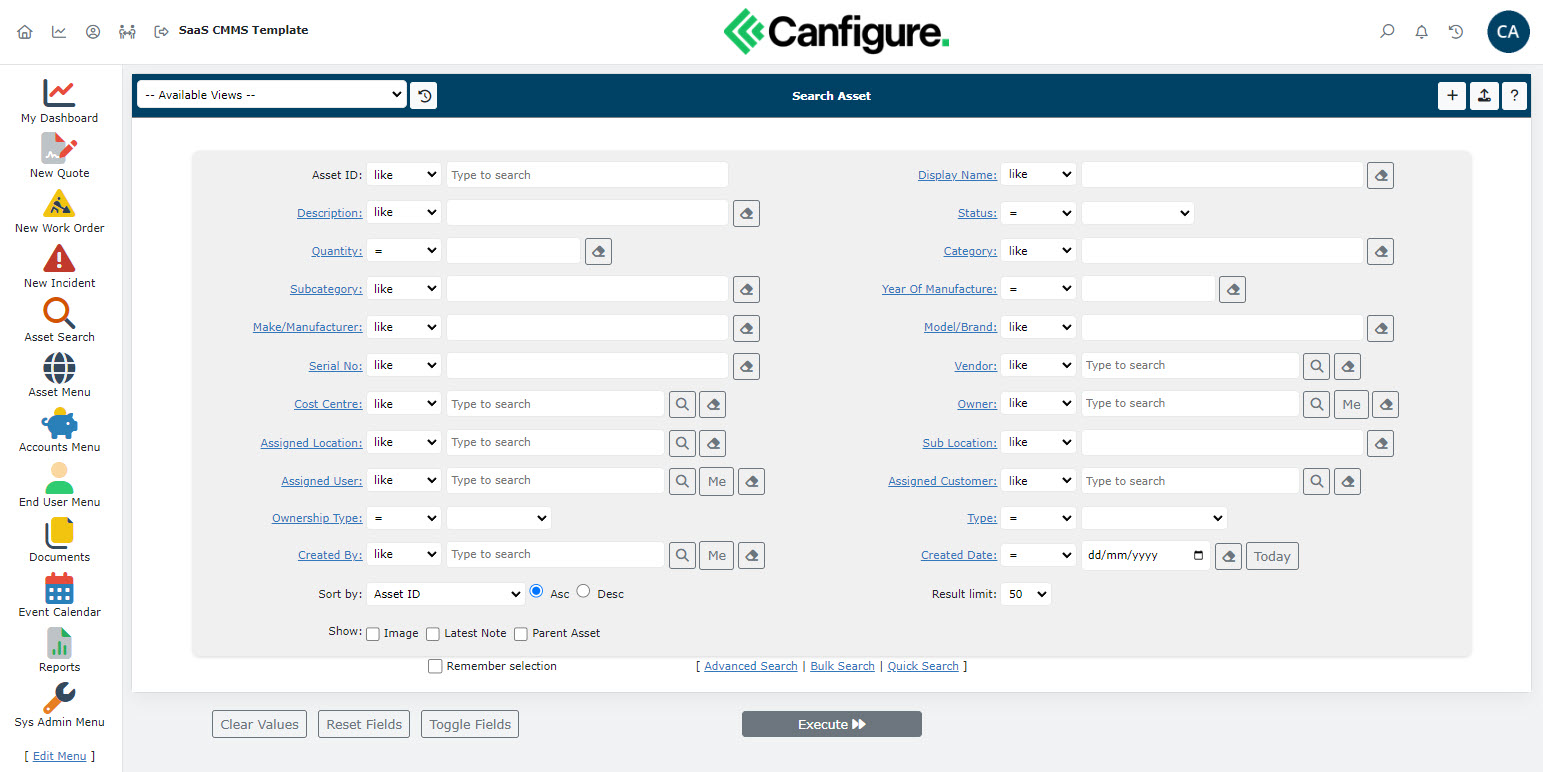This screenshot has width=1543, height=772.
Task: Expand the Available Views dropdown
Action: click(x=272, y=95)
